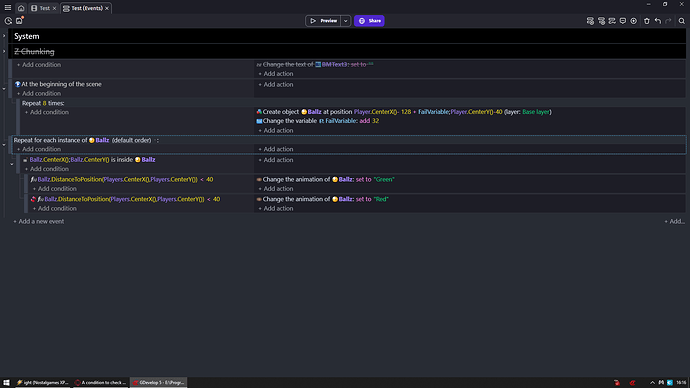
Task: Collapse the Repeat for each Ballz event
Action: click(4, 145)
